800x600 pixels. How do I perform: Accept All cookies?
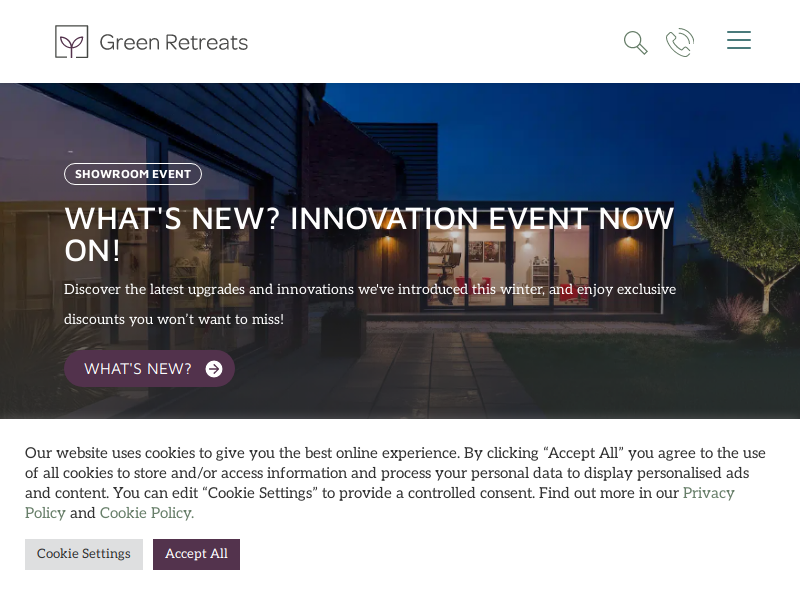pyautogui.click(x=196, y=554)
